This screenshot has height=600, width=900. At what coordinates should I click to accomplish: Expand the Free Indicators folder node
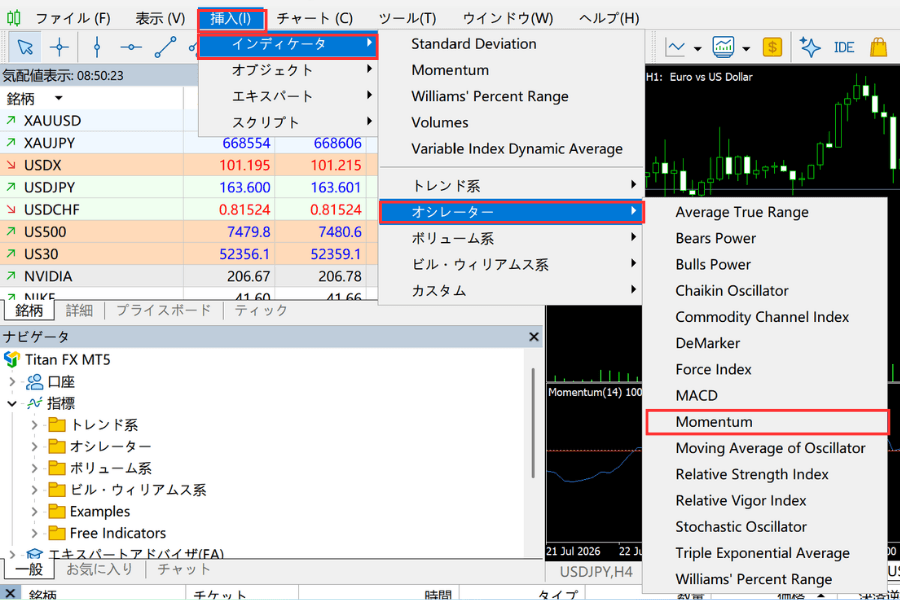tap(34, 533)
